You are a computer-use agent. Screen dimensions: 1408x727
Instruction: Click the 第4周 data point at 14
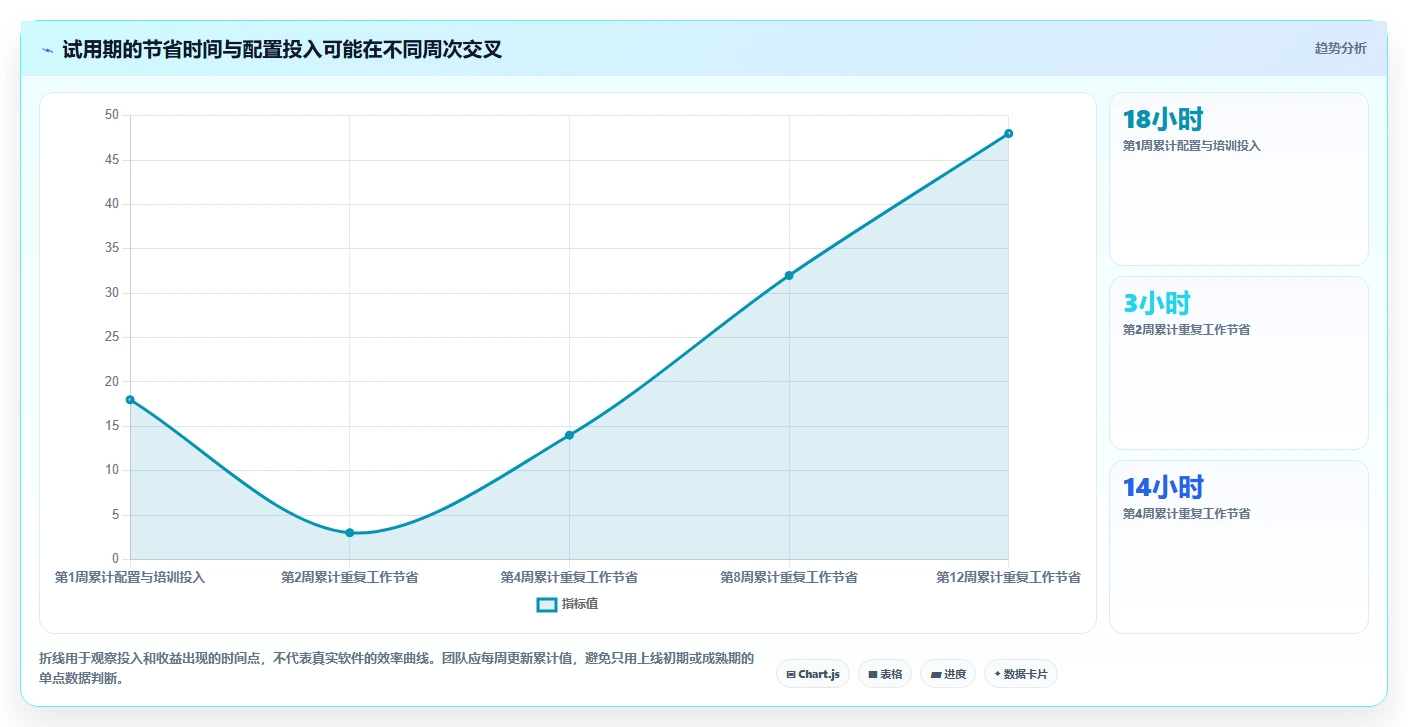pos(569,435)
